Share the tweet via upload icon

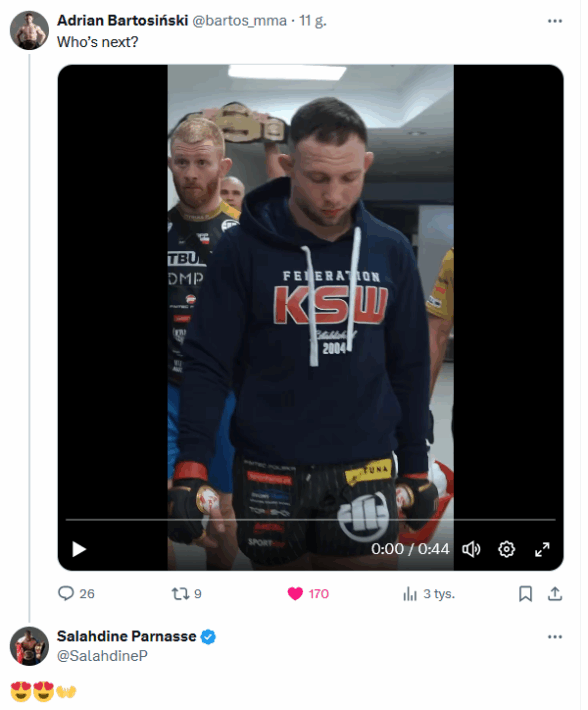[x=555, y=594]
